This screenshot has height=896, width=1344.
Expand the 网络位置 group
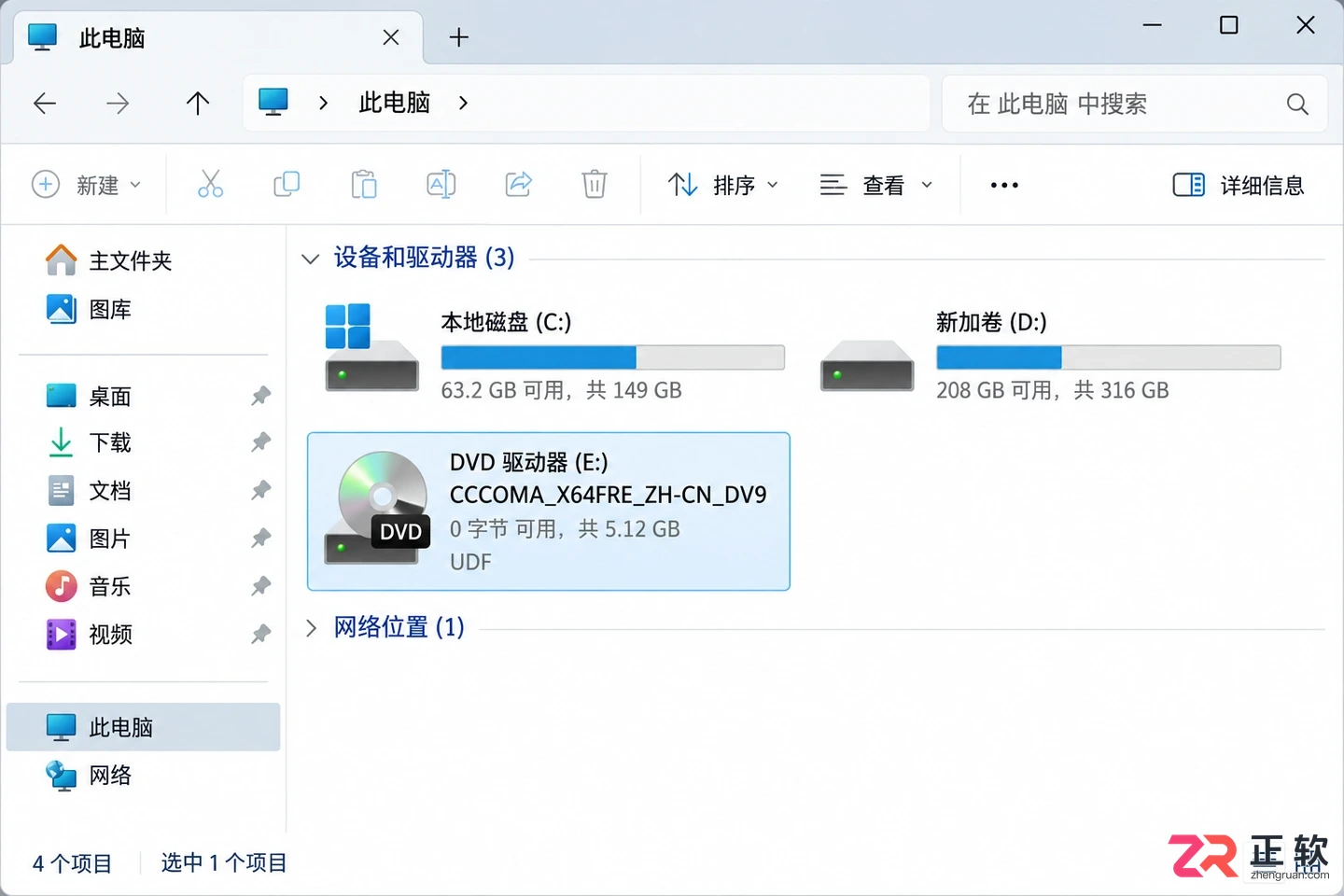click(x=311, y=628)
